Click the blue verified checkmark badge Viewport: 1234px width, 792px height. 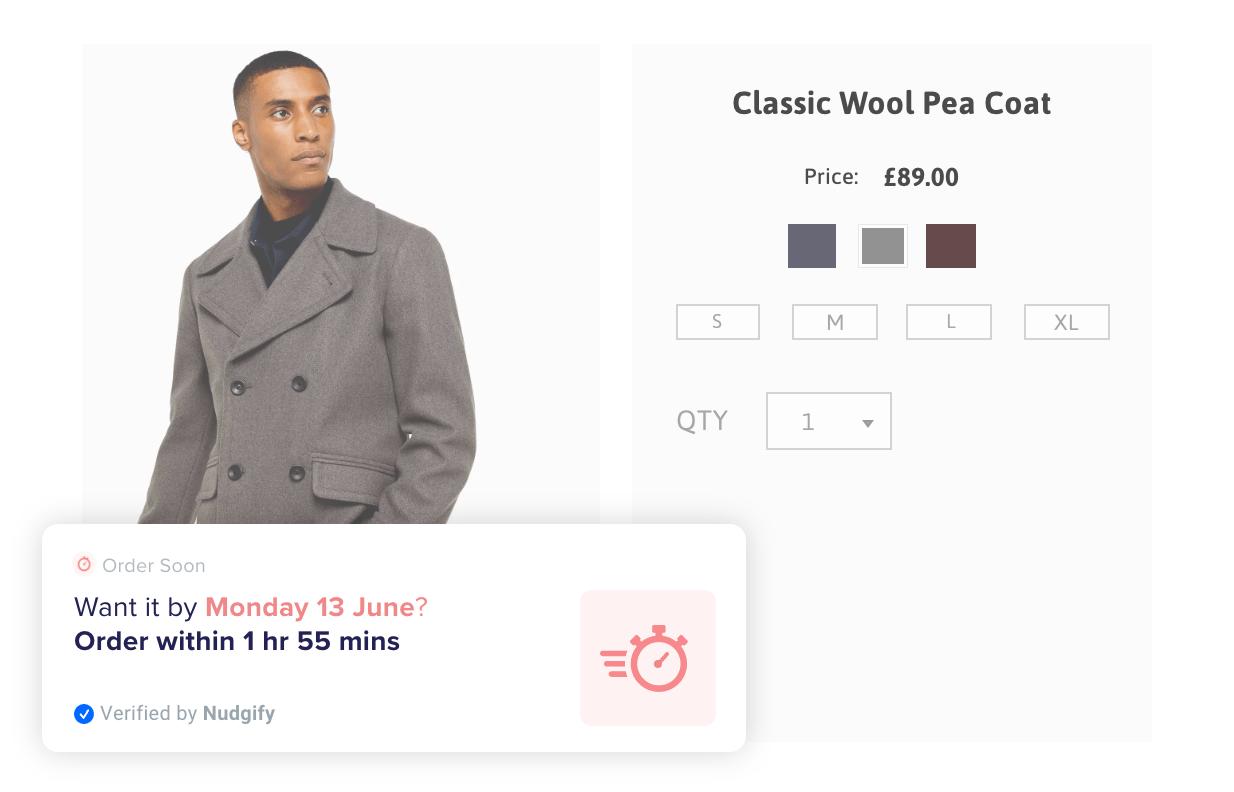coord(84,714)
